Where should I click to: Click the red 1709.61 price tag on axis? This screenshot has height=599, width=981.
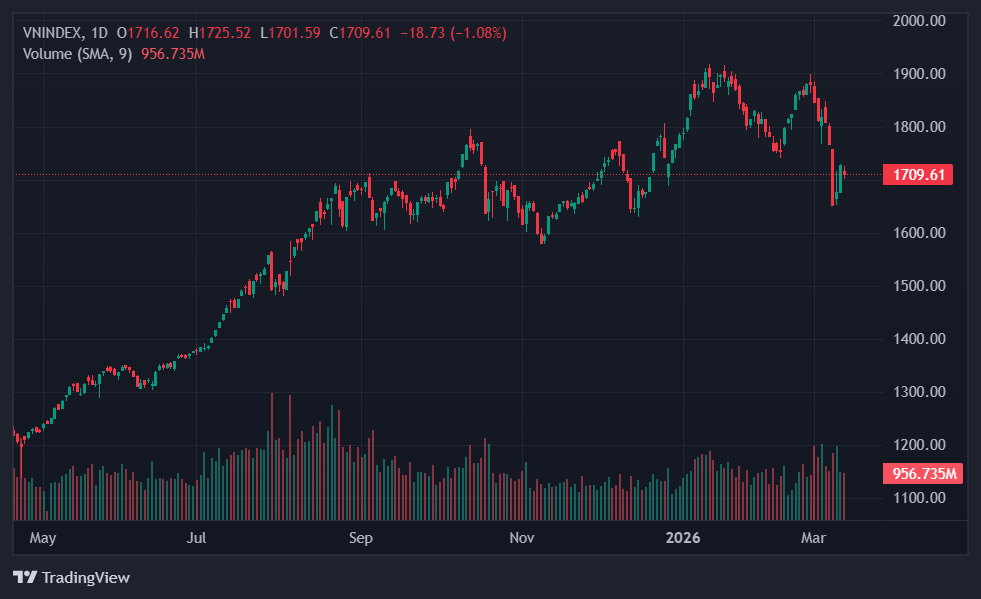tap(917, 175)
